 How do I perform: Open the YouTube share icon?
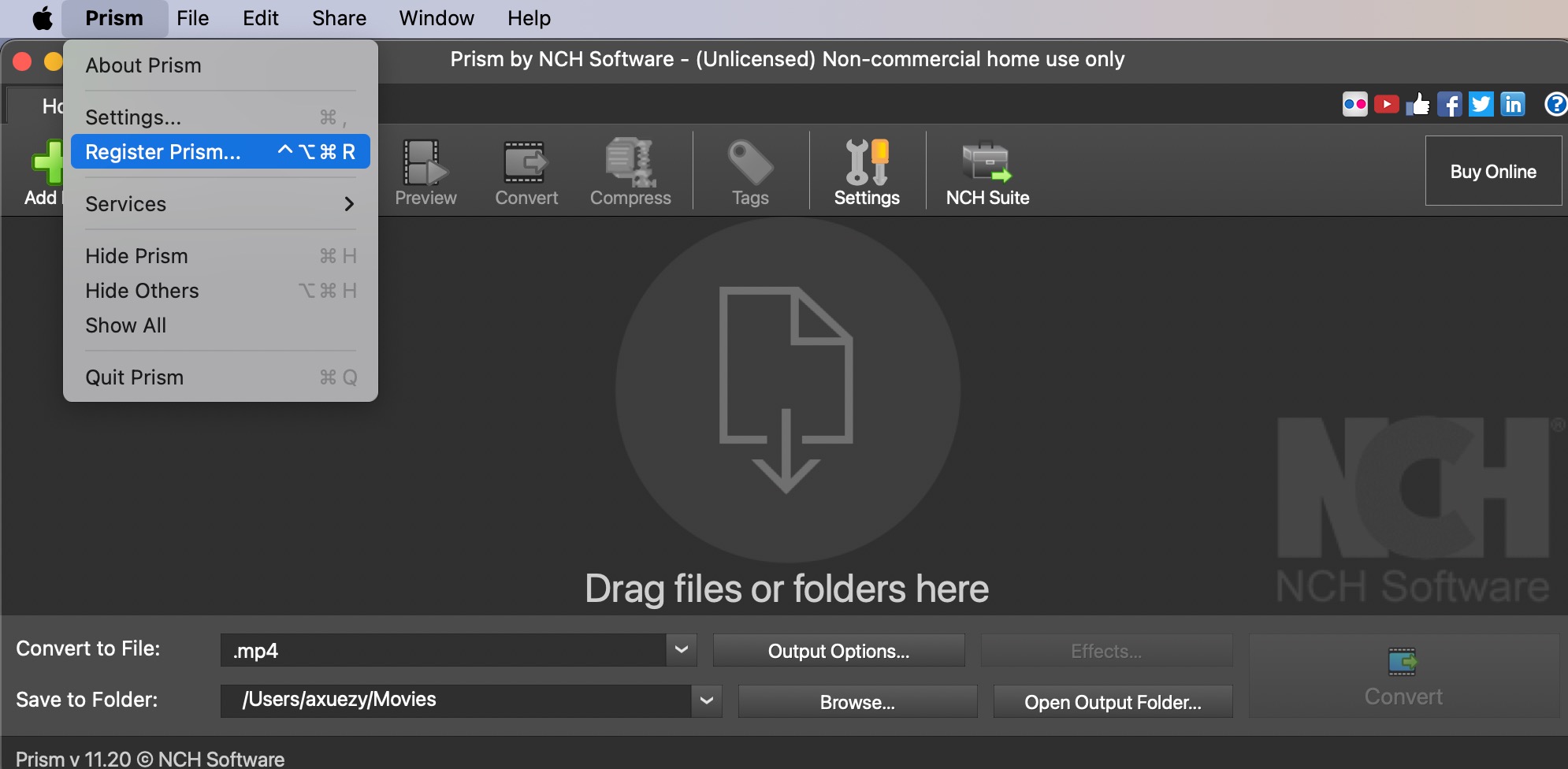[1386, 104]
